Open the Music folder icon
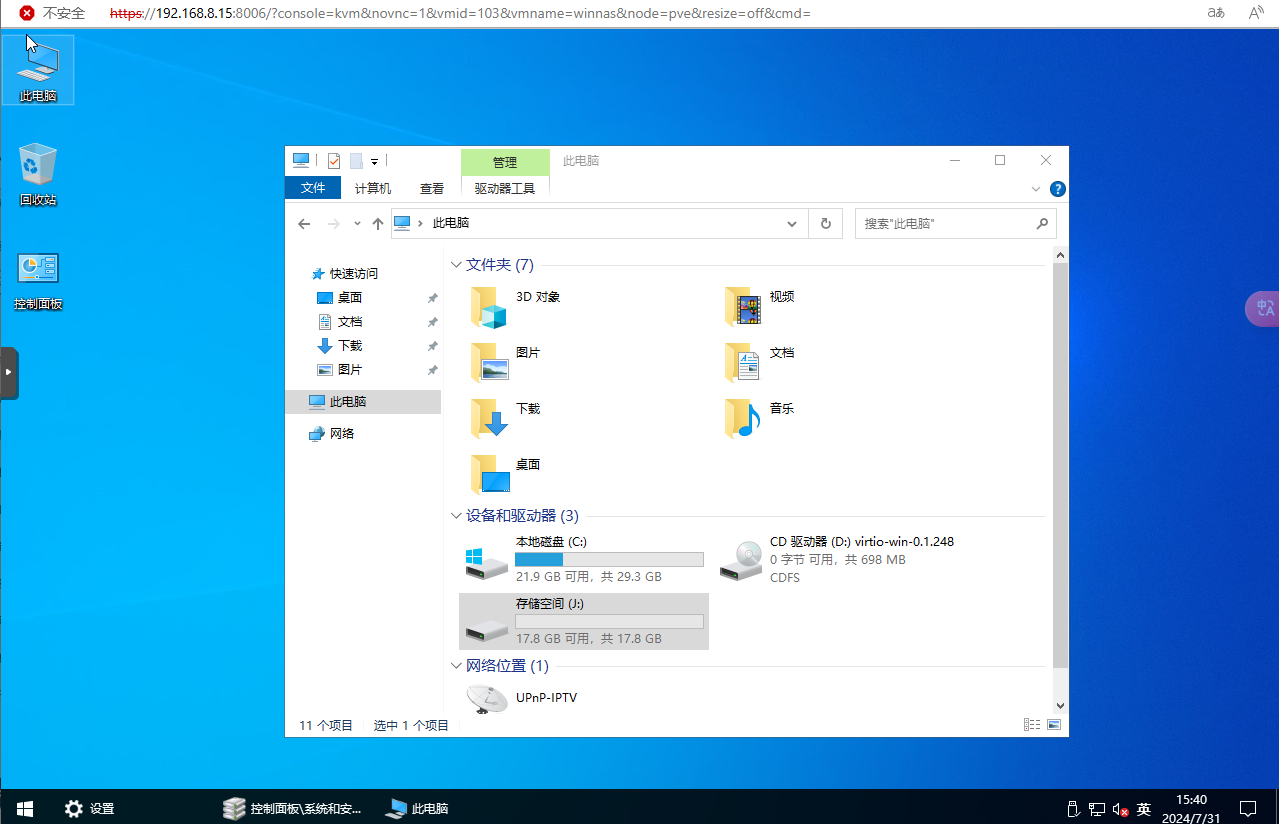This screenshot has height=824, width=1279. [x=742, y=419]
